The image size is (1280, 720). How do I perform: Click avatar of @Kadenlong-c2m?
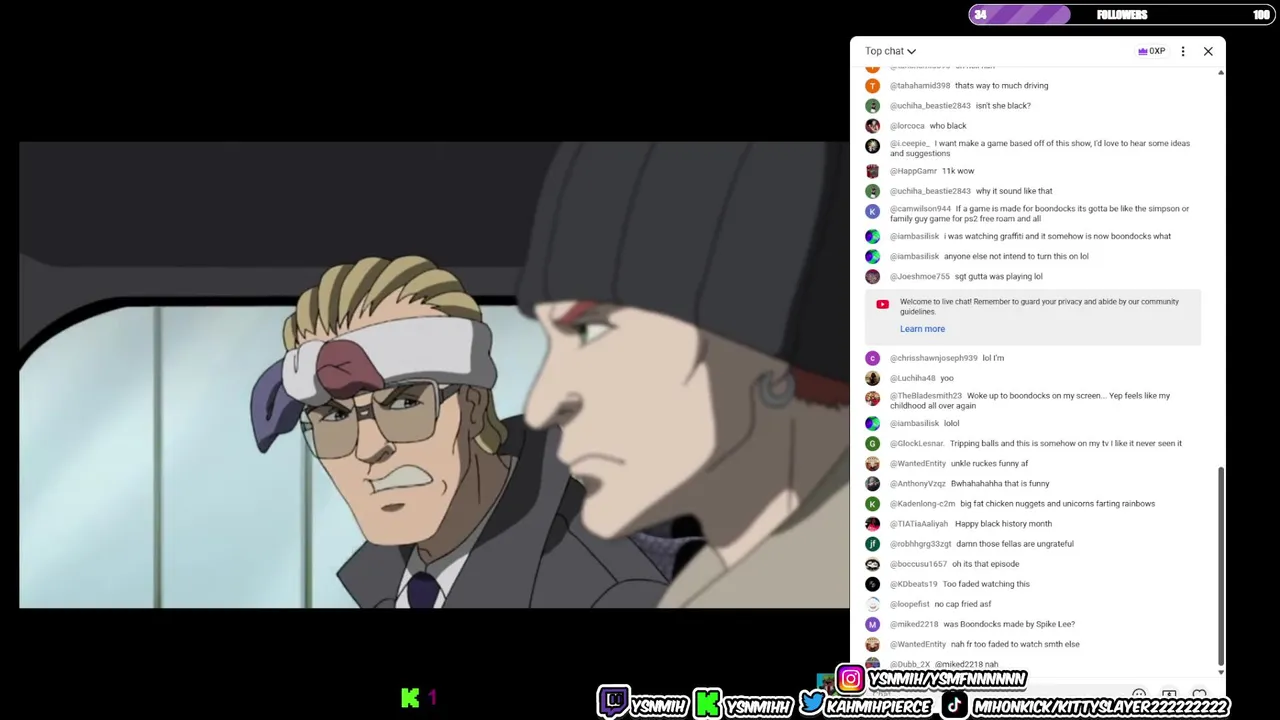pos(872,504)
